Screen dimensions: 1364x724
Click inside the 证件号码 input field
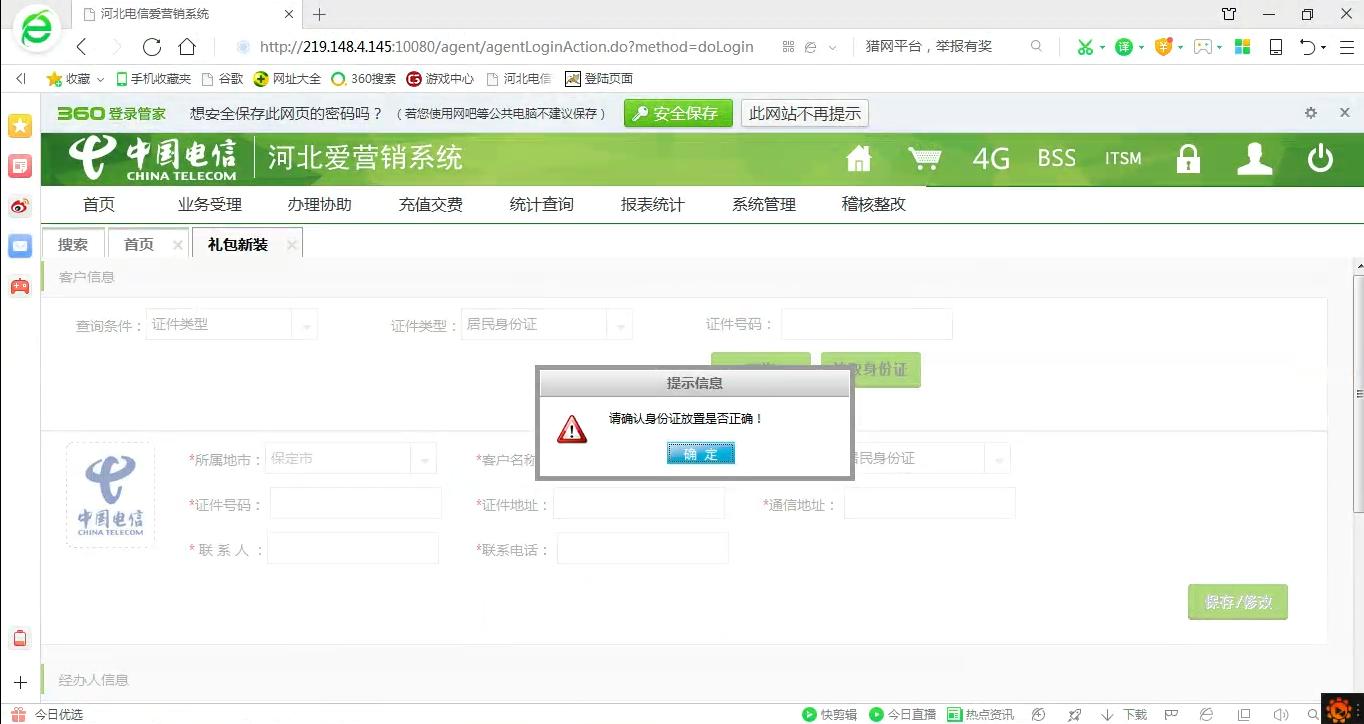pyautogui.click(x=866, y=323)
